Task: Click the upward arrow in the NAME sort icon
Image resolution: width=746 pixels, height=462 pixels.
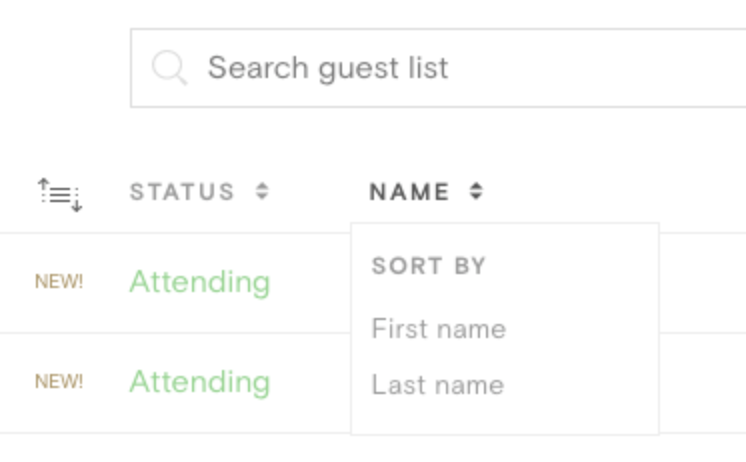Action: [476, 186]
